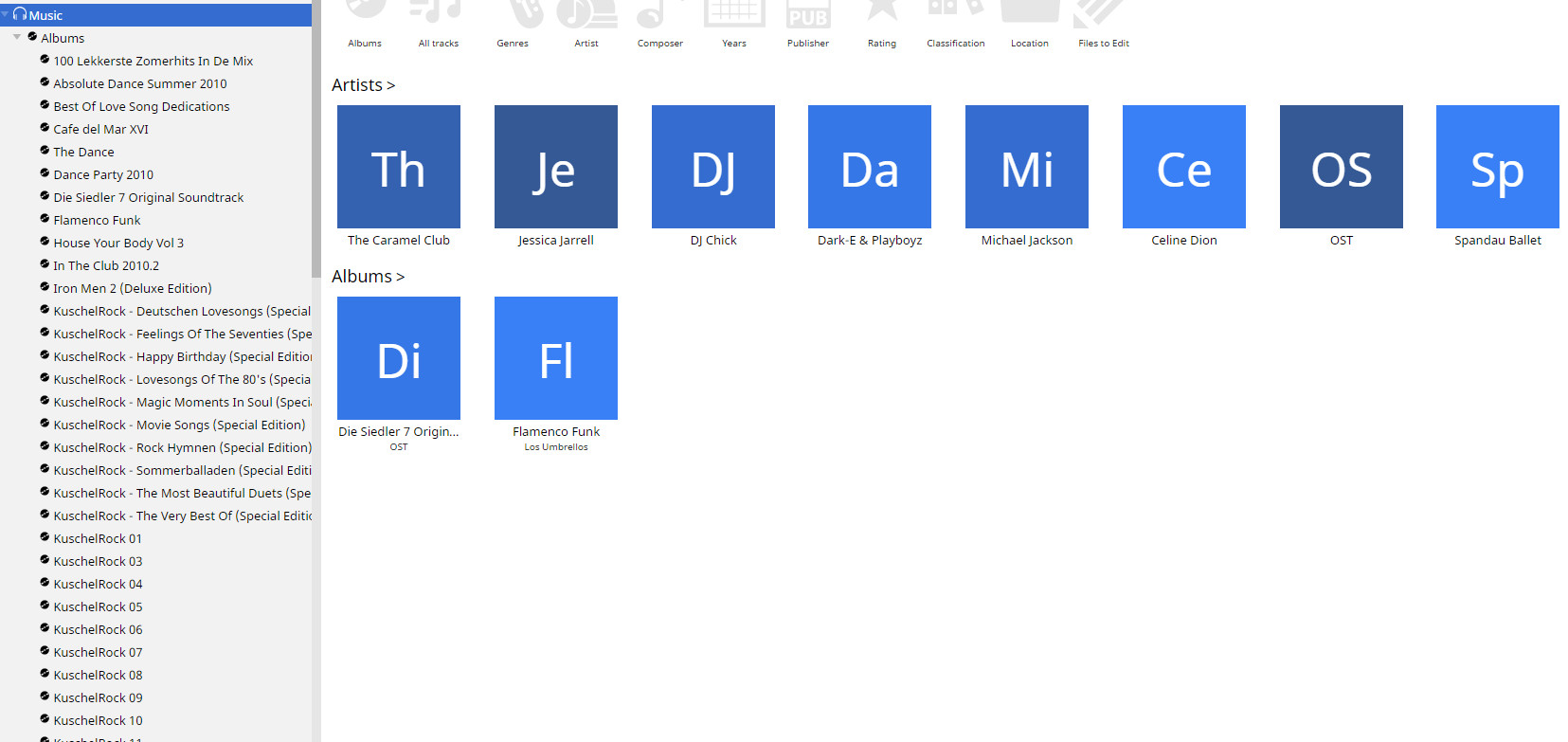Expand the Artists section heading
The image size is (1568, 742).
(363, 85)
